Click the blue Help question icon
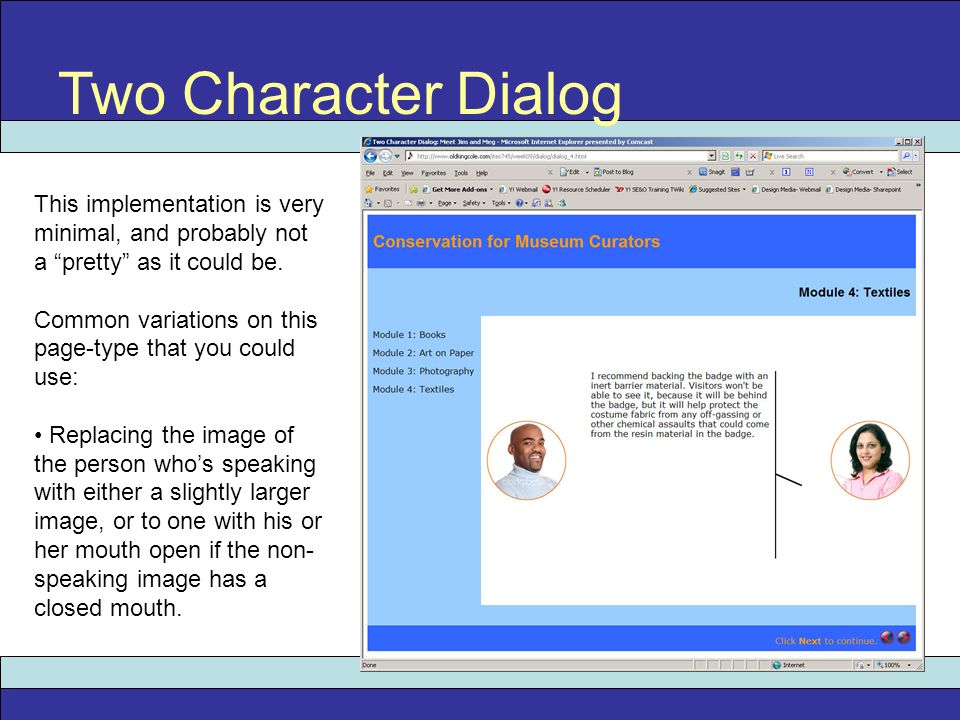The width and height of the screenshot is (960, 720). pos(520,203)
